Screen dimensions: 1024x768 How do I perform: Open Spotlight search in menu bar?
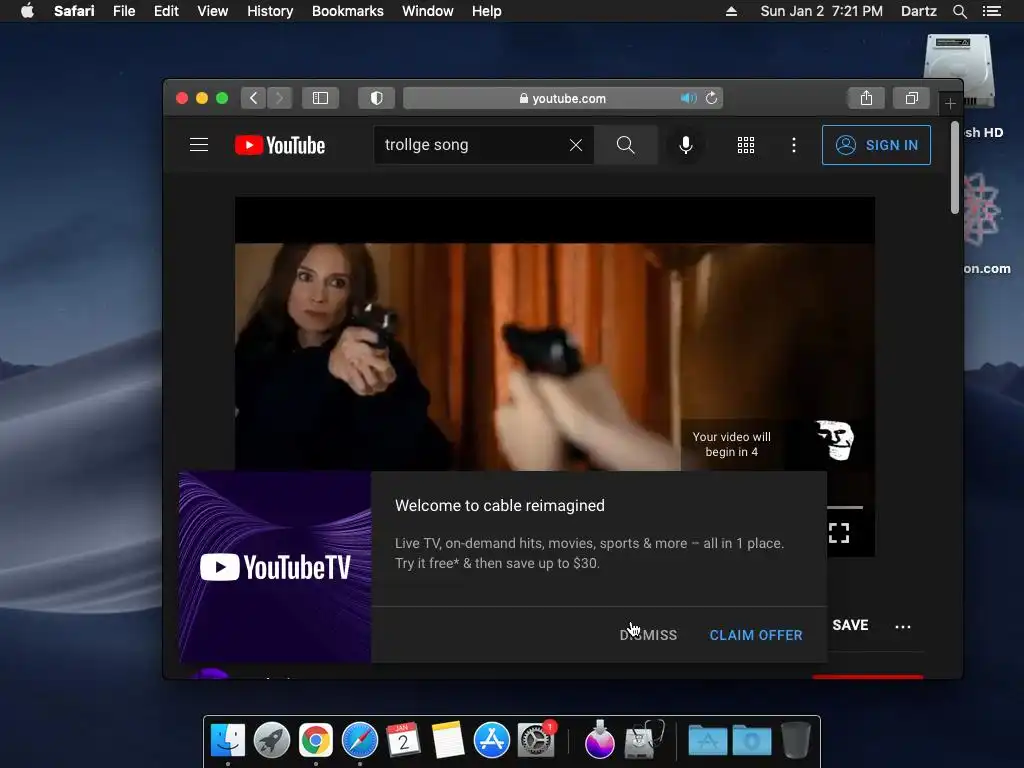[959, 11]
